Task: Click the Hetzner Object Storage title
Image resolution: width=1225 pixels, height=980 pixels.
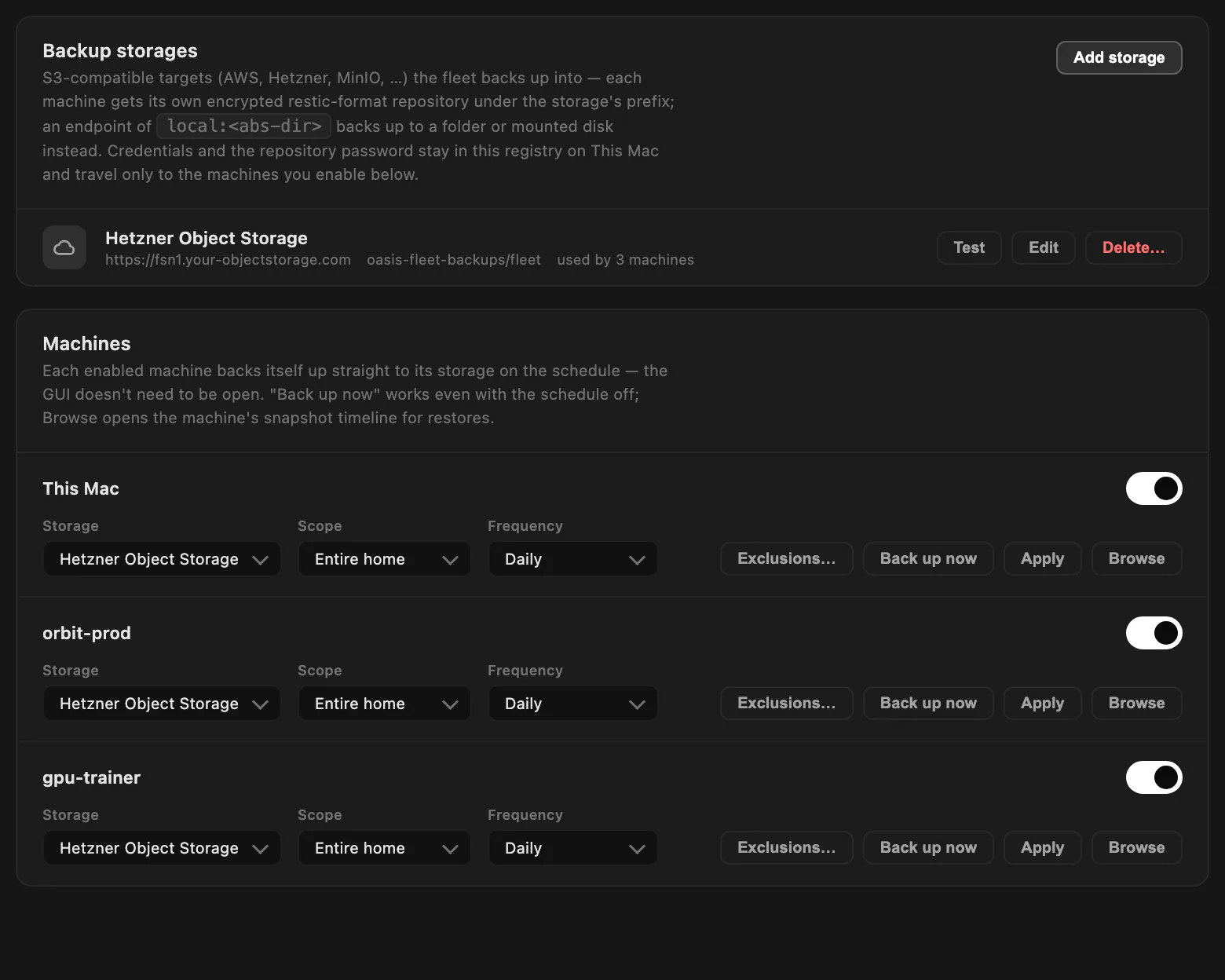Action: coord(207,238)
